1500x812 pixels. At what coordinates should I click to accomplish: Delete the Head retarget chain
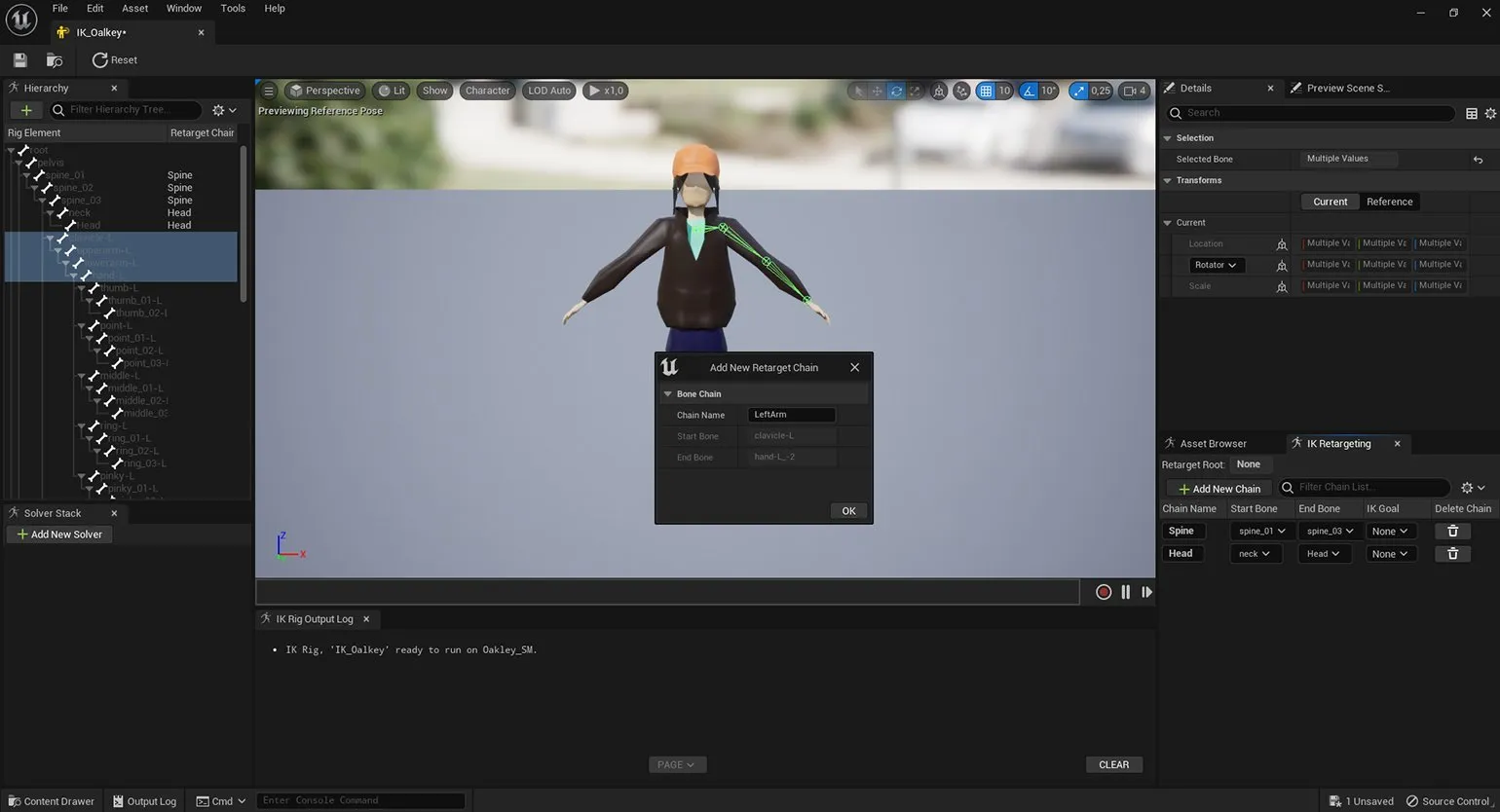pyautogui.click(x=1452, y=553)
